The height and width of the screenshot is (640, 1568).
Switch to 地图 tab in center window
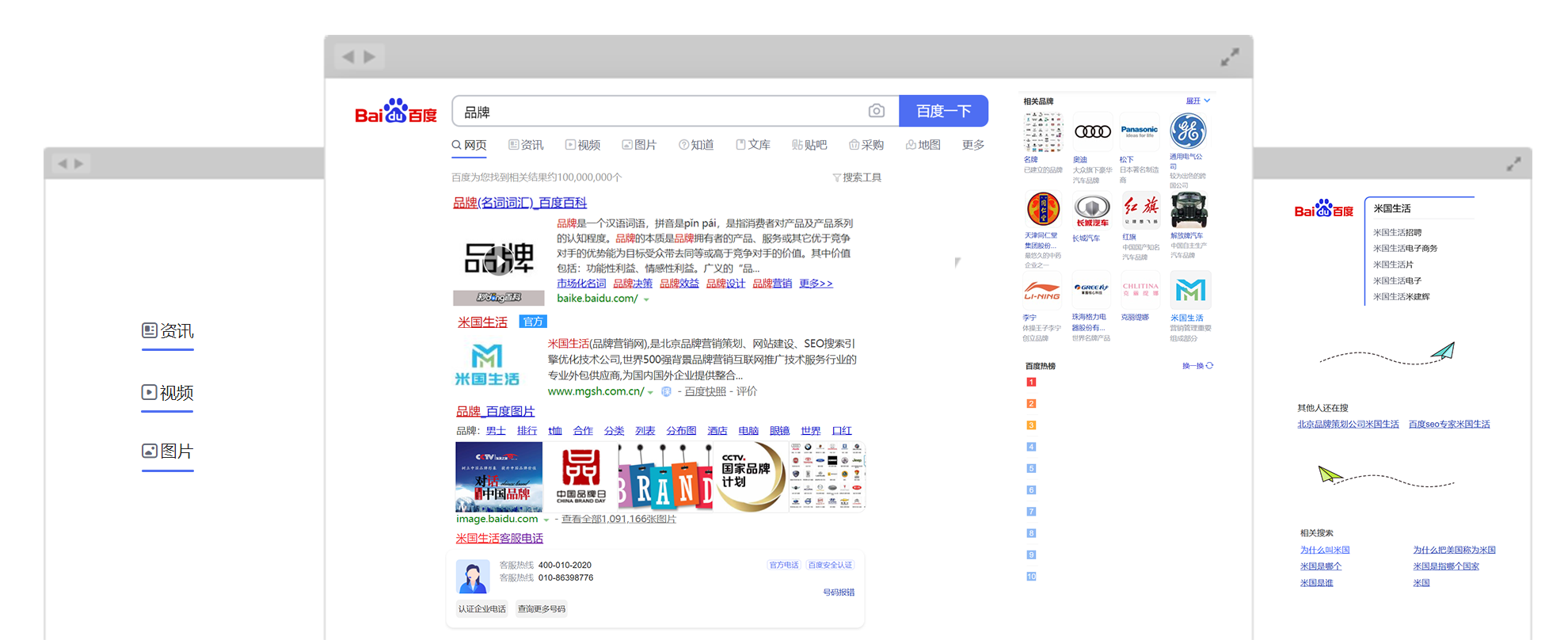tap(923, 145)
